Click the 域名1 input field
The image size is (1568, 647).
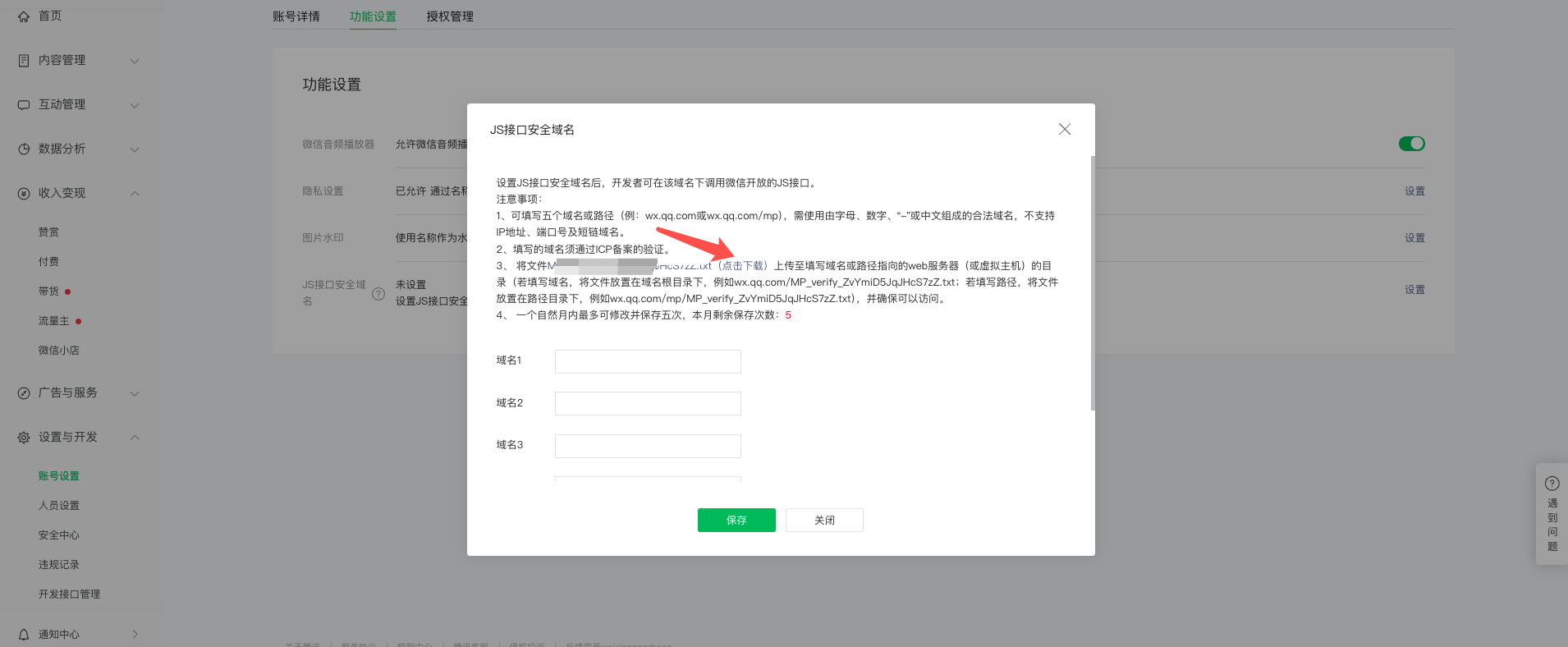click(648, 361)
